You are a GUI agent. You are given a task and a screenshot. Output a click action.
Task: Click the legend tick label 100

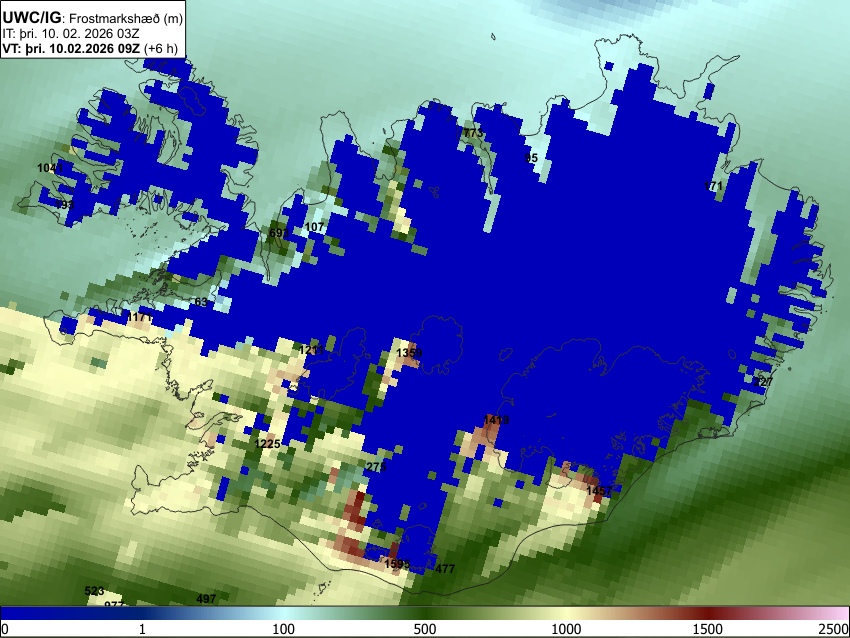283,629
